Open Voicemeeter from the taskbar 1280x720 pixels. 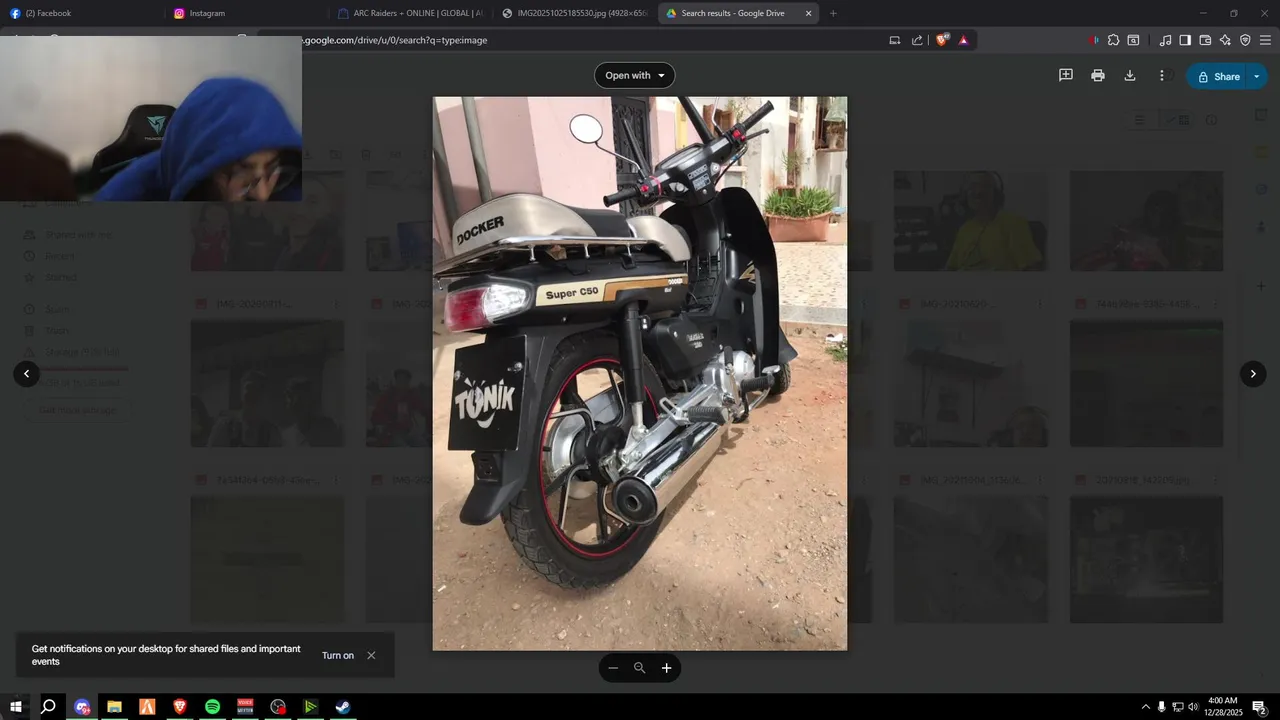pos(245,707)
